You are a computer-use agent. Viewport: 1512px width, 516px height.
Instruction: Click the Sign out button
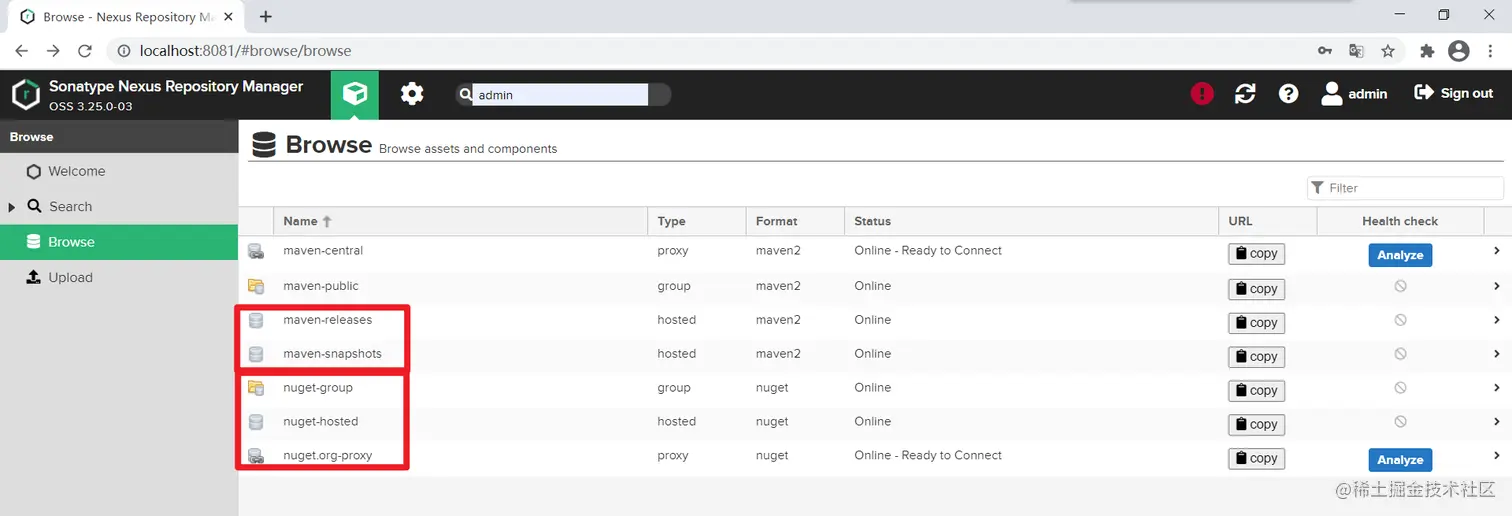tap(1453, 93)
